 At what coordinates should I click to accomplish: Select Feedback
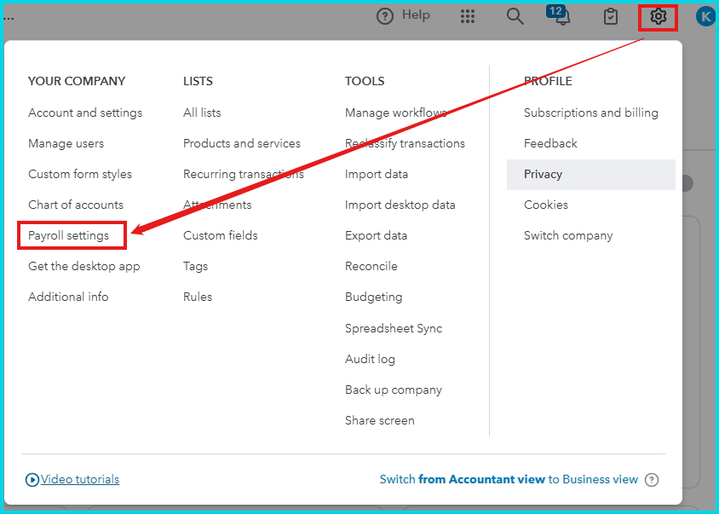click(550, 144)
